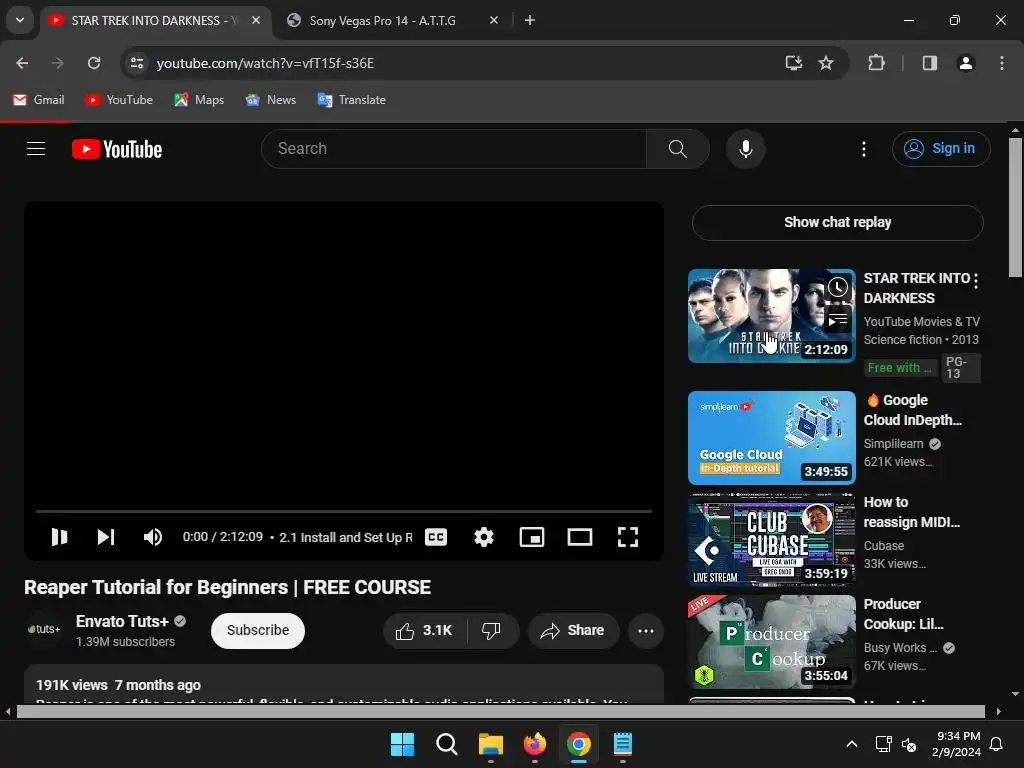View site information icon
This screenshot has height=768, width=1024.
pyautogui.click(x=136, y=63)
